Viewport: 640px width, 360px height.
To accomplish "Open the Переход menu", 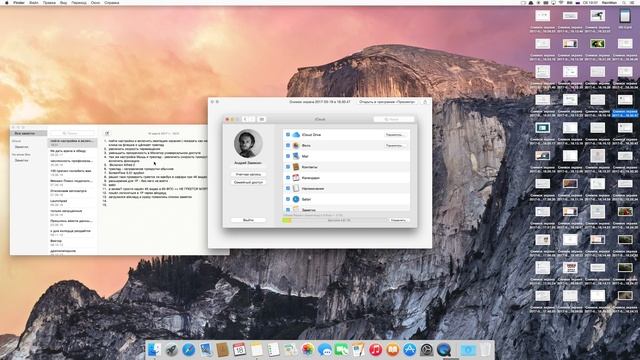I will click(x=79, y=2).
